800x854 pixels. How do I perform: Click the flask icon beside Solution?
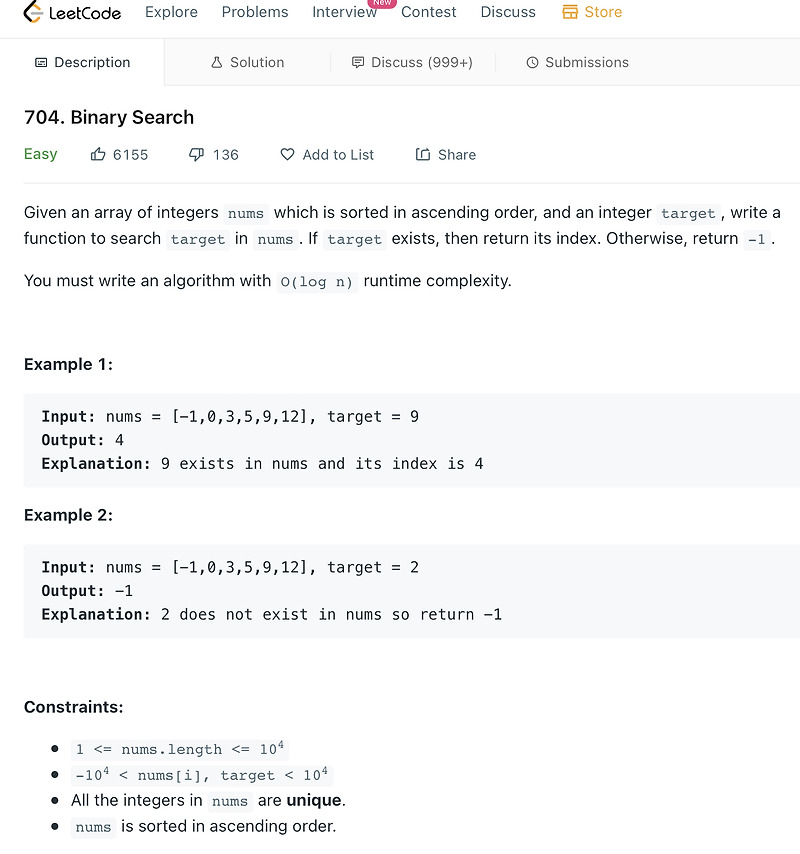tap(217, 63)
